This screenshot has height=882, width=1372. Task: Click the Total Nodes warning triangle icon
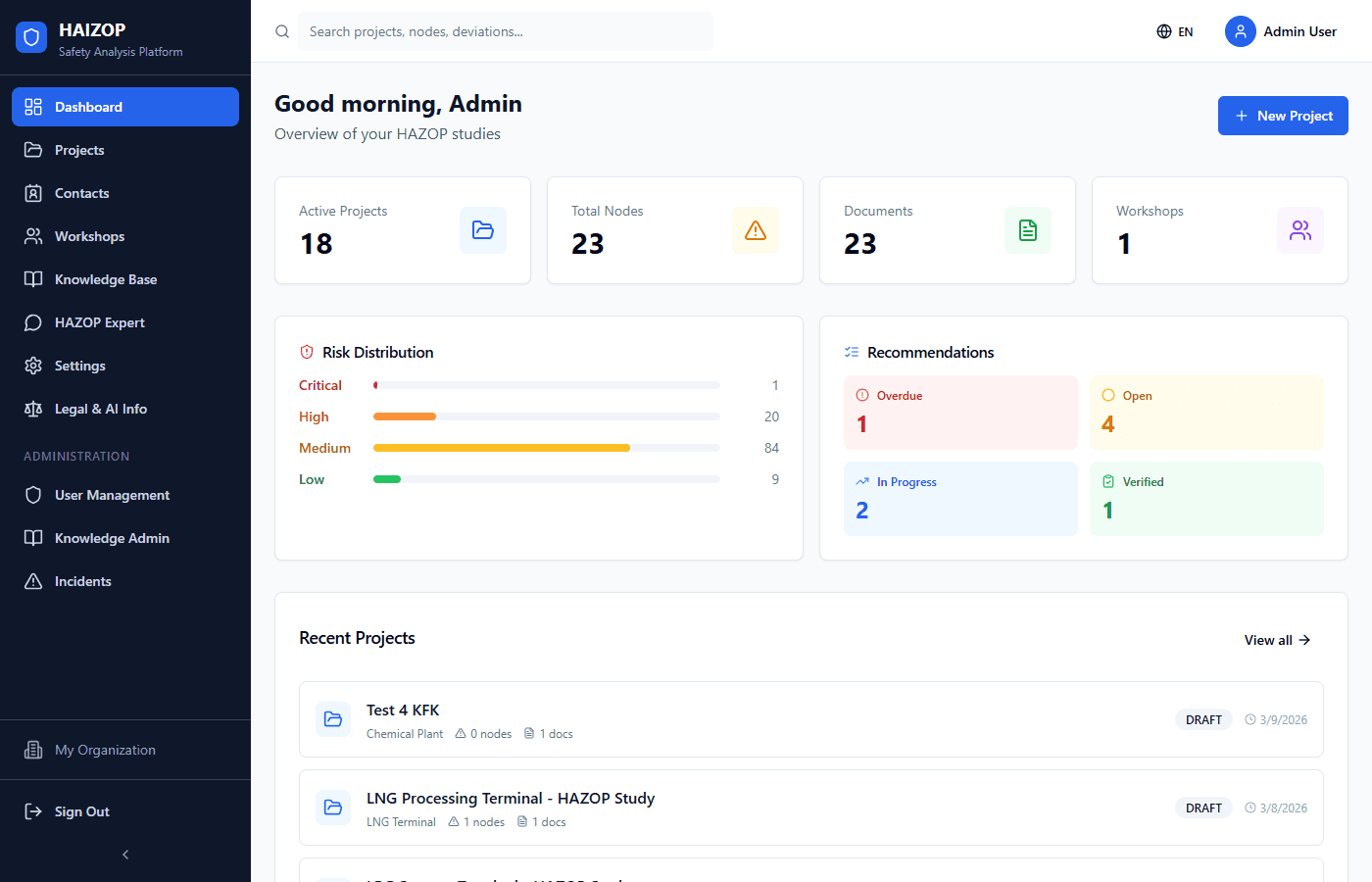pyautogui.click(x=756, y=230)
